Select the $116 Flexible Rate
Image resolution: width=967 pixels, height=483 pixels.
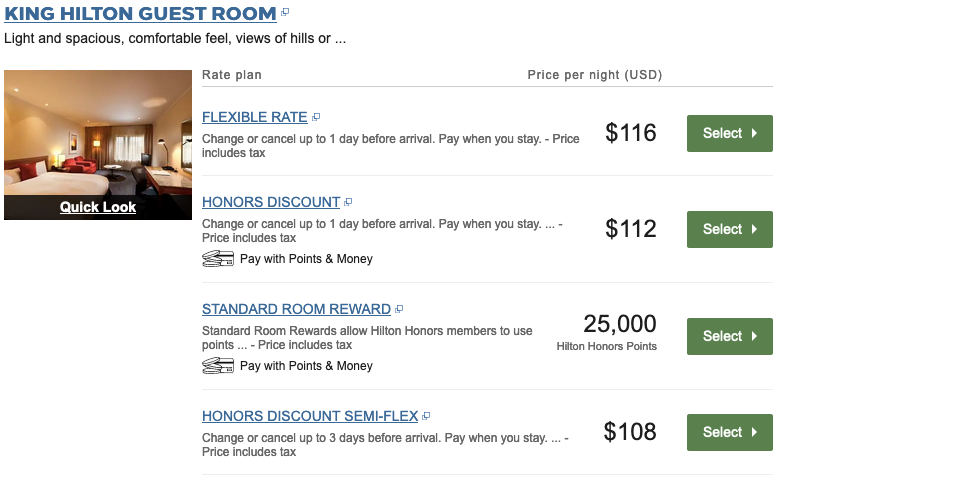tap(729, 133)
